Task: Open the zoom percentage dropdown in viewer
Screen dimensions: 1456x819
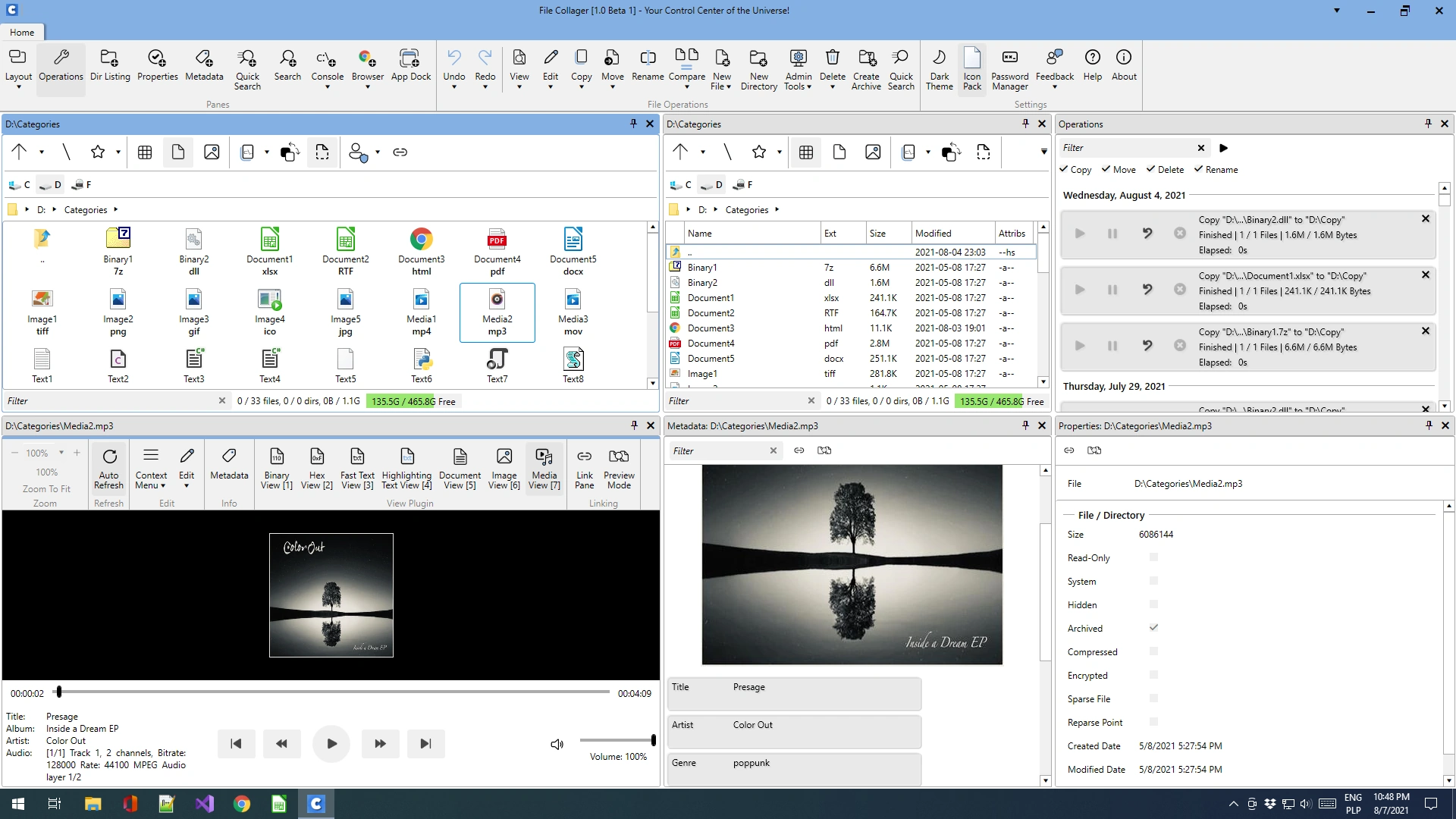Action: click(x=61, y=453)
